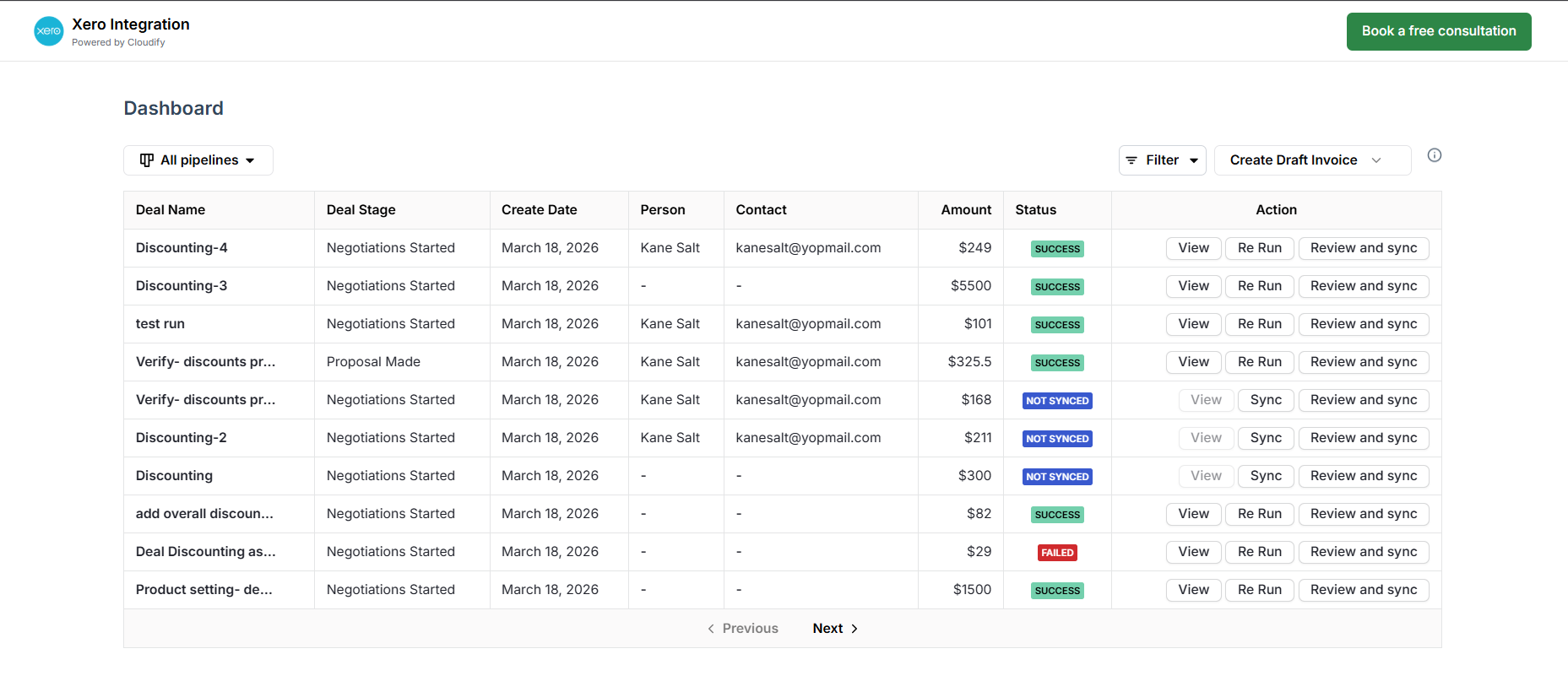The height and width of the screenshot is (692, 1568).
Task: Review and sync the $325.5 deal
Action: pyautogui.click(x=1364, y=362)
